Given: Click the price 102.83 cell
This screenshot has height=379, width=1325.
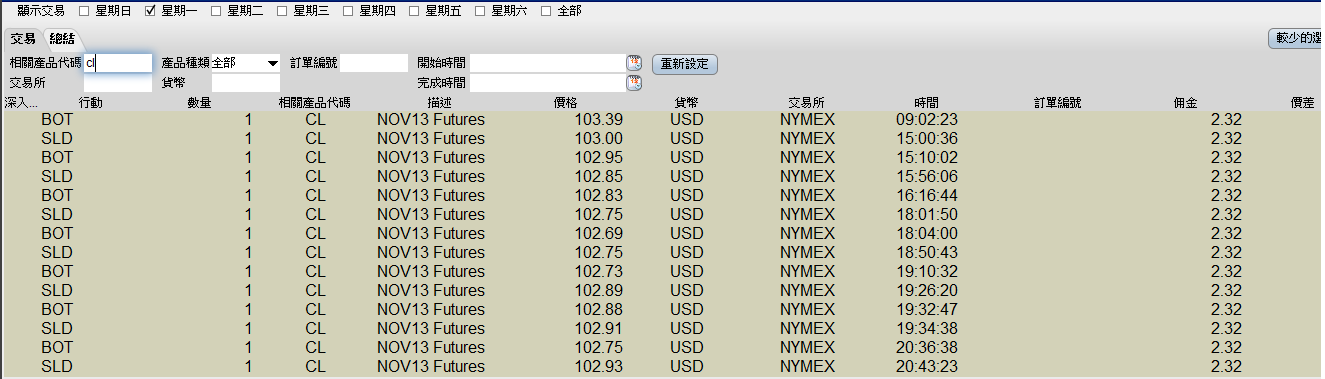Looking at the screenshot, I should tap(600, 195).
